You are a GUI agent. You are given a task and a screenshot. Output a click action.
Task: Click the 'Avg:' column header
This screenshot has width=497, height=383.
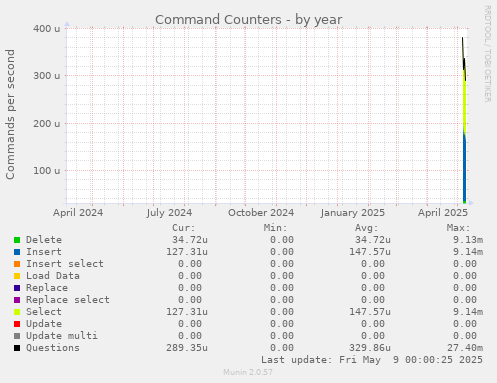pos(366,228)
